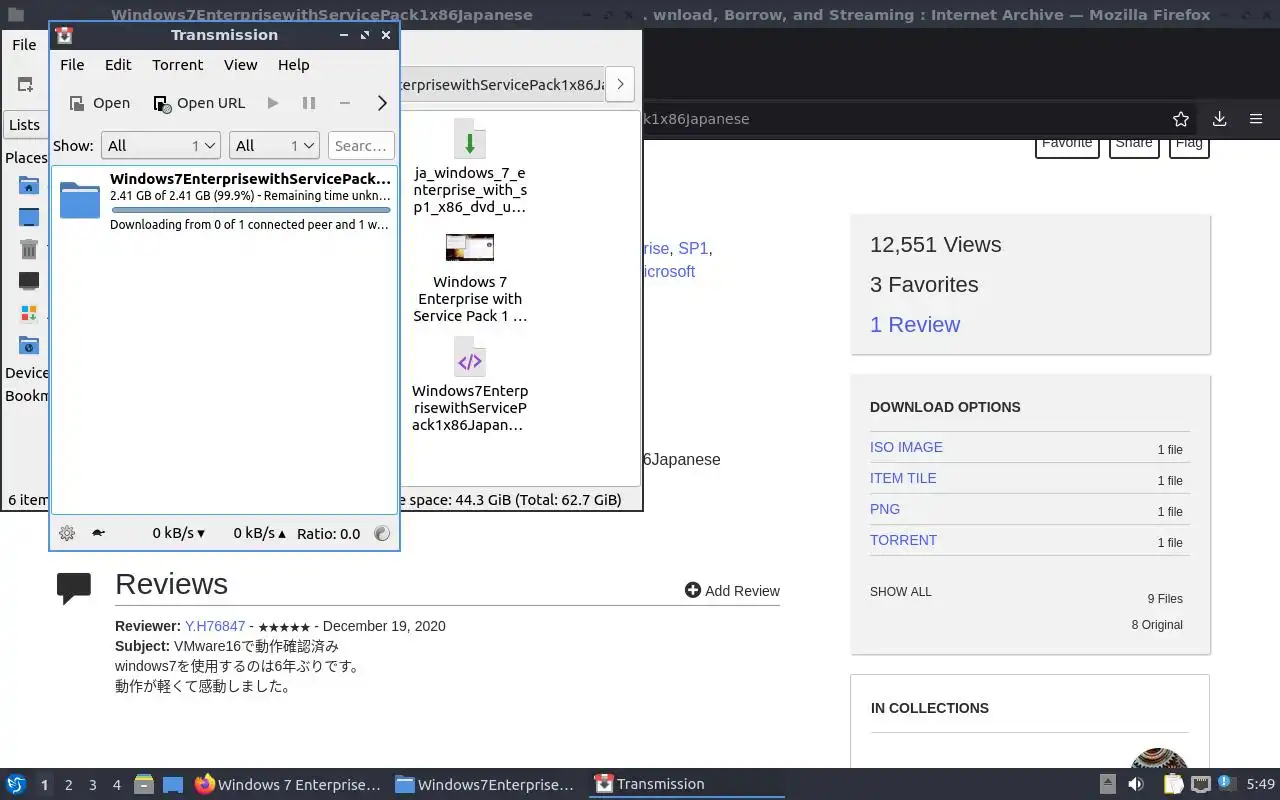Open Home folder in Places sidebar
Image resolution: width=1280 pixels, height=800 pixels.
pyautogui.click(x=29, y=185)
